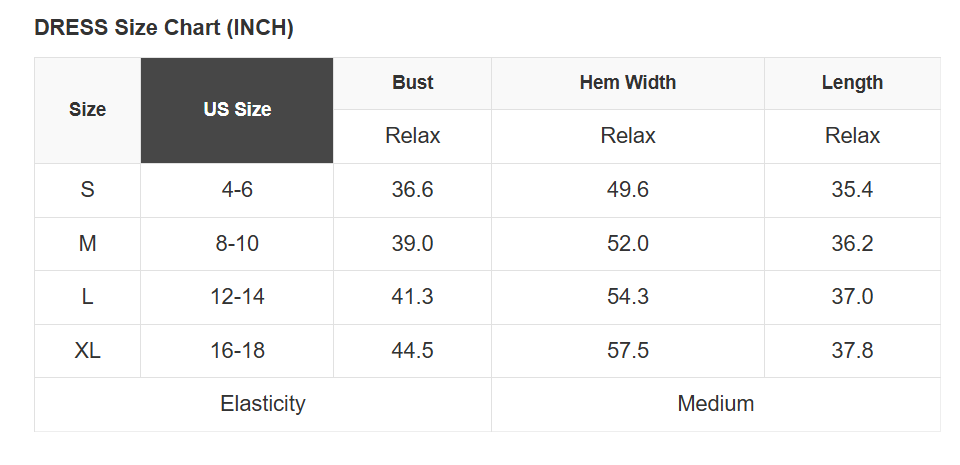This screenshot has height=465, width=960.
Task: Click the 44.5 bust measurement
Action: [x=412, y=351]
